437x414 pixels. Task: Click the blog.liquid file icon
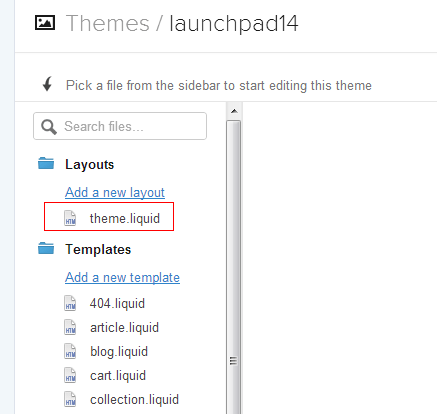[x=70, y=351]
